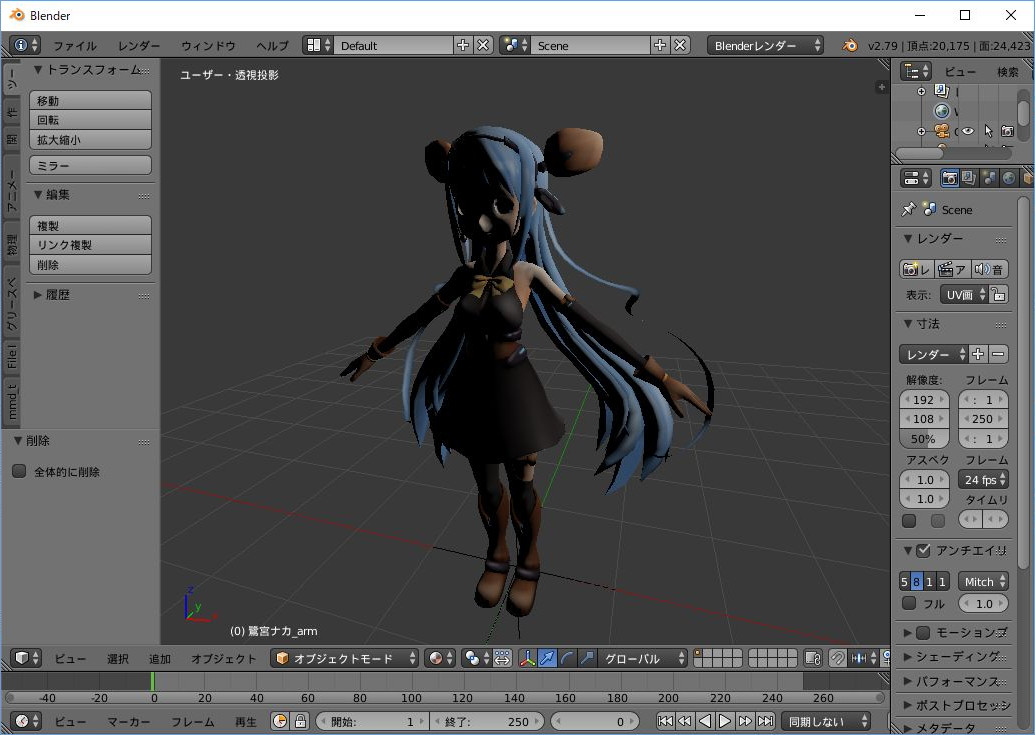Jump to the last frame
Image resolution: width=1035 pixels, height=735 pixels.
pyautogui.click(x=766, y=721)
